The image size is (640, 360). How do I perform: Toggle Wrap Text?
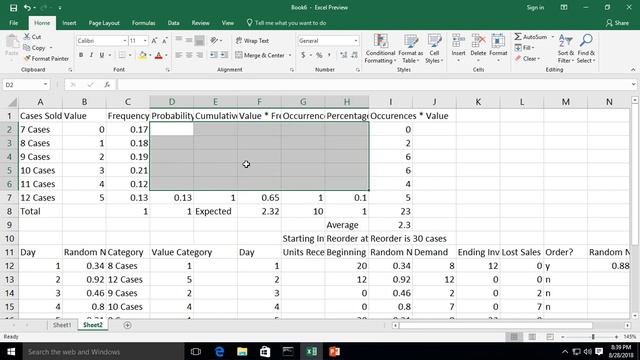252,41
